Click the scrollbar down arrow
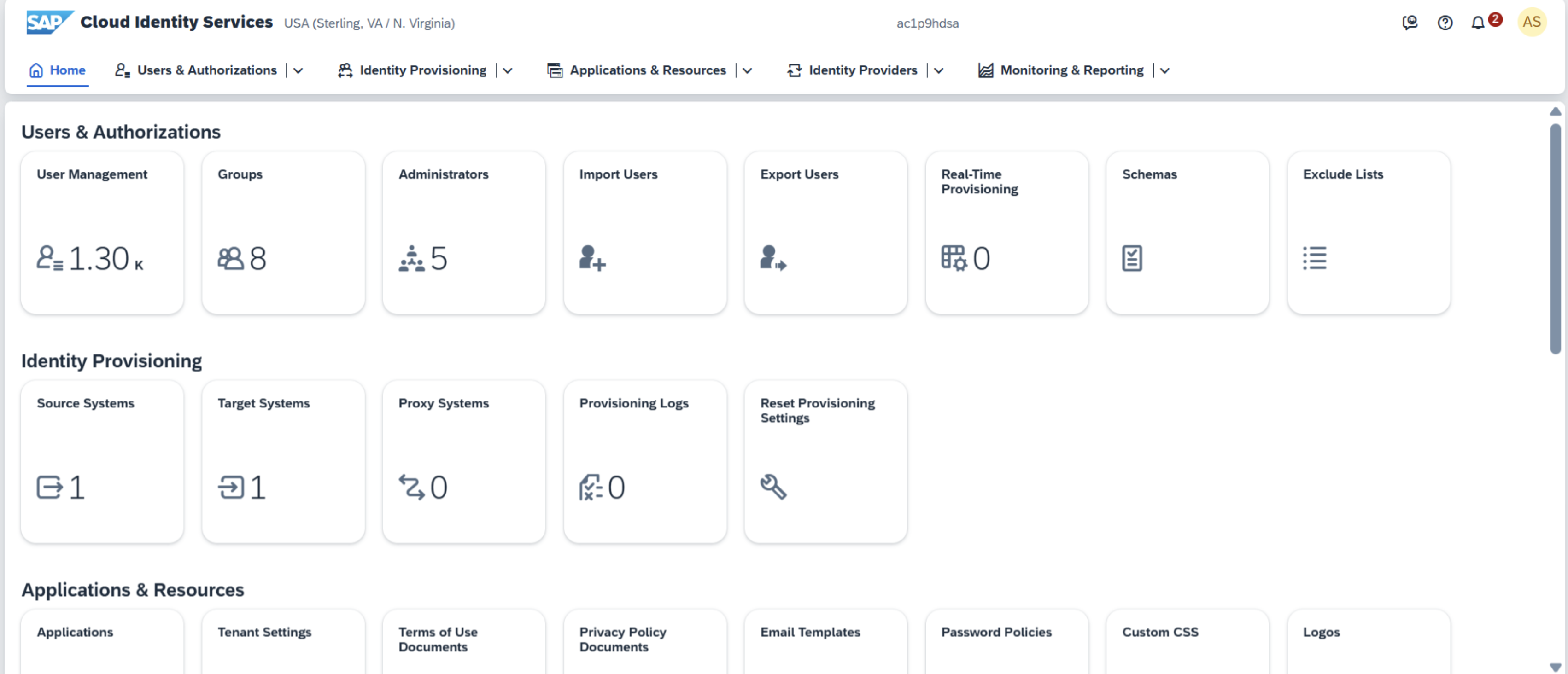1568x674 pixels. pos(1555,667)
